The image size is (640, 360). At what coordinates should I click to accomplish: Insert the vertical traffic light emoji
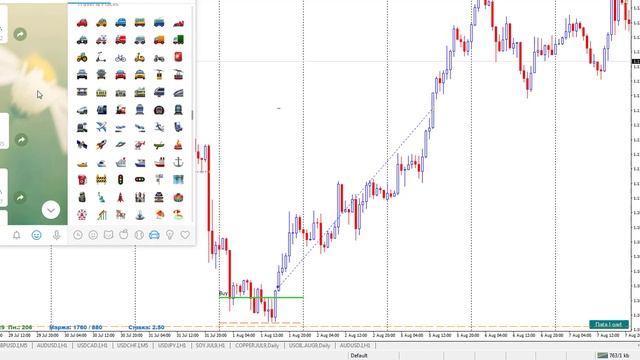coord(120,180)
